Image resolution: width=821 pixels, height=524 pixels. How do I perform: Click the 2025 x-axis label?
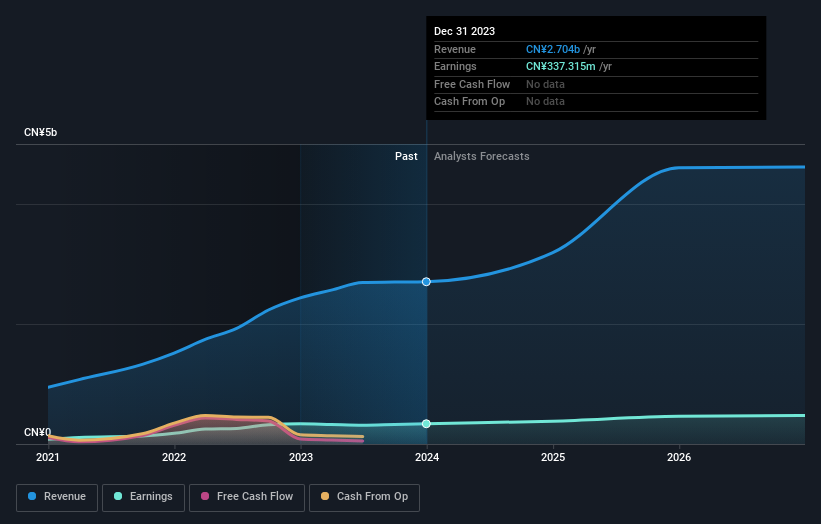(553, 458)
